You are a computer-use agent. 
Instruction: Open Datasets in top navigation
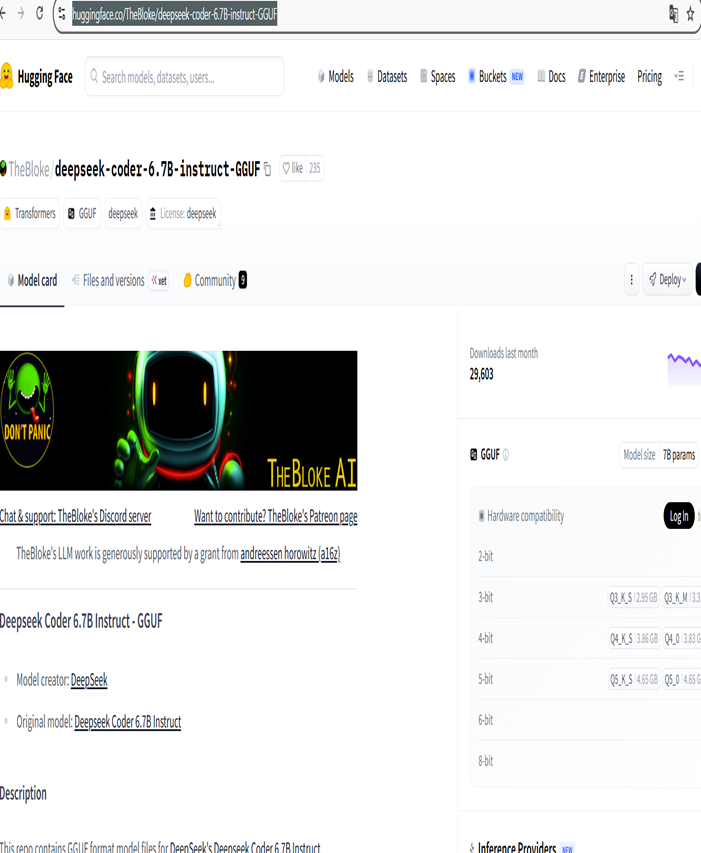tap(387, 77)
